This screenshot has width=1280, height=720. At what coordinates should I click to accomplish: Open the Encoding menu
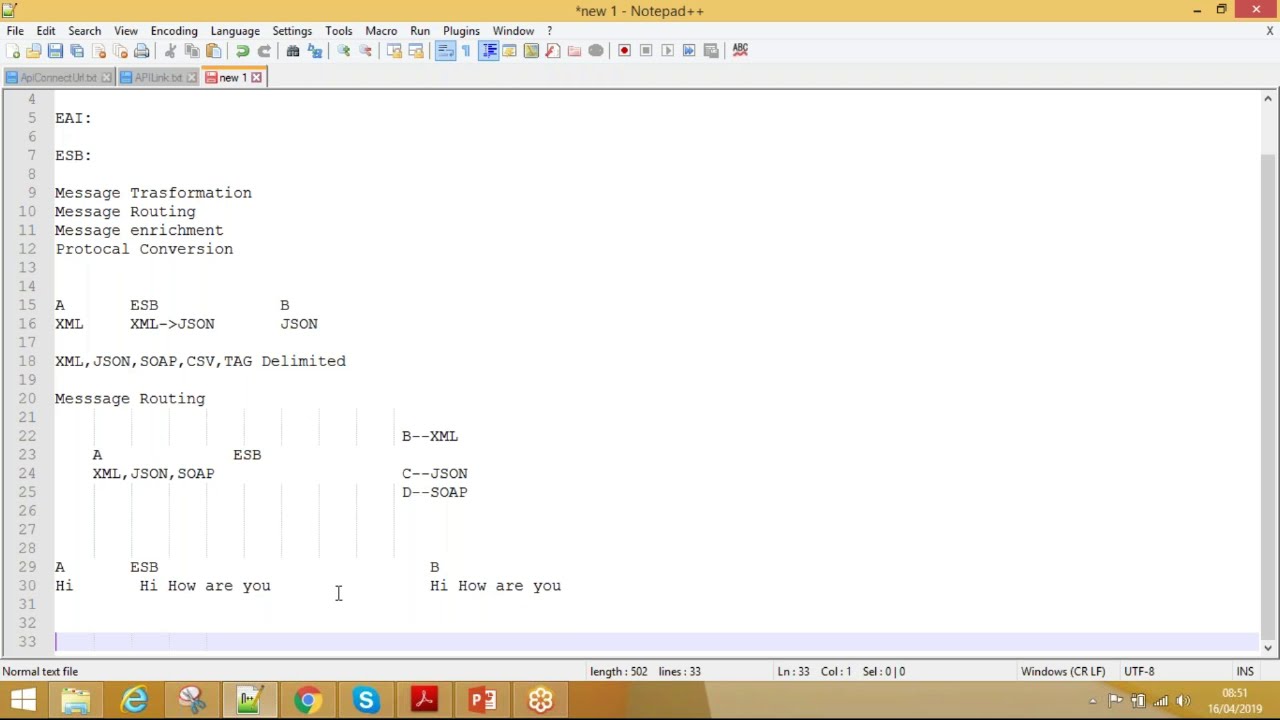pyautogui.click(x=174, y=31)
